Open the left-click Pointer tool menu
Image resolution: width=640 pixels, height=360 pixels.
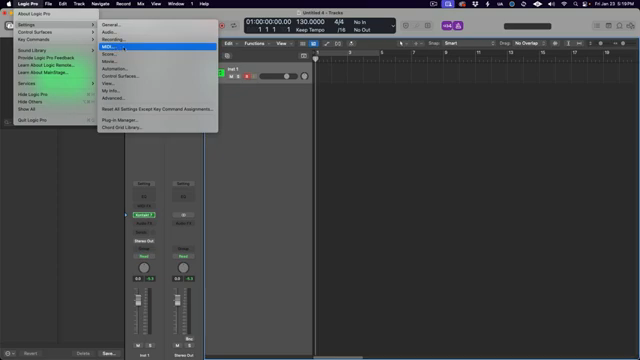click(x=403, y=43)
